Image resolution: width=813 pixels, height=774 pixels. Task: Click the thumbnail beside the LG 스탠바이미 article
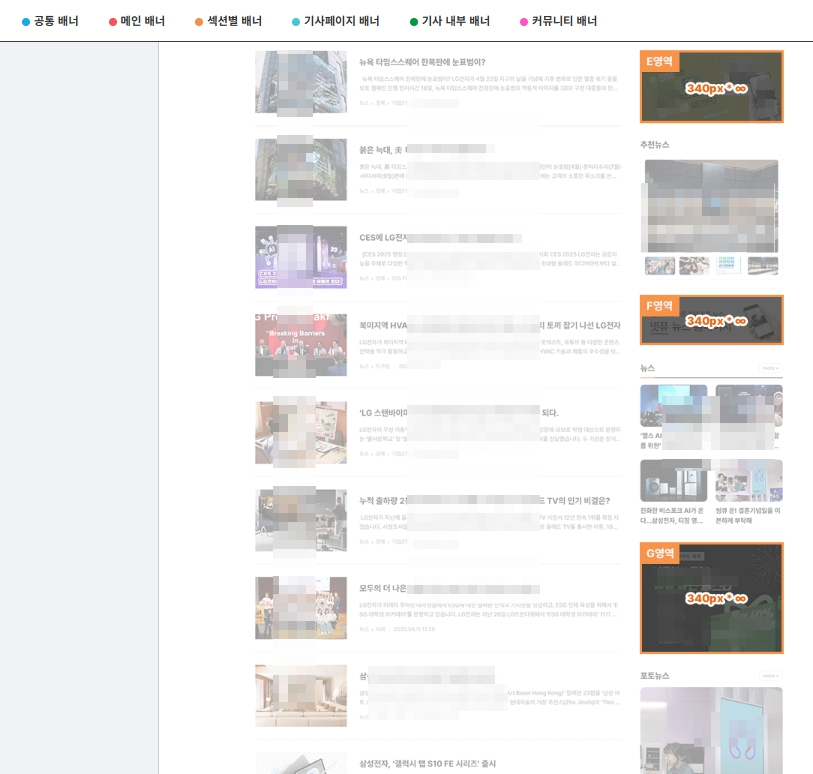click(301, 432)
